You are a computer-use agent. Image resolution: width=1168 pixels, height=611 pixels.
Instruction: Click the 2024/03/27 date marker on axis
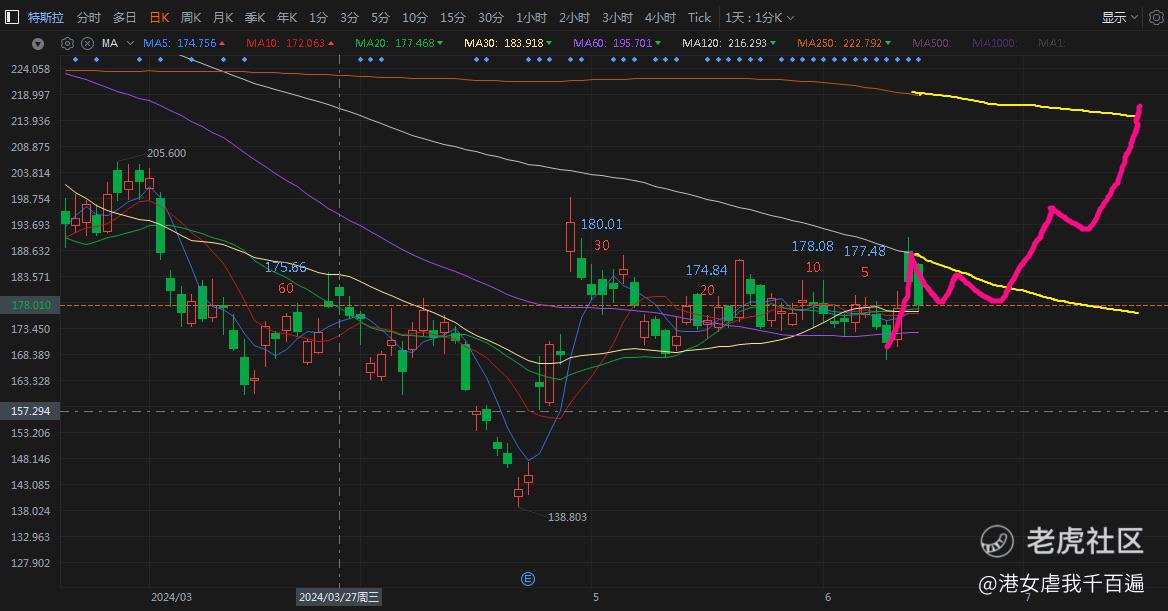click(339, 597)
